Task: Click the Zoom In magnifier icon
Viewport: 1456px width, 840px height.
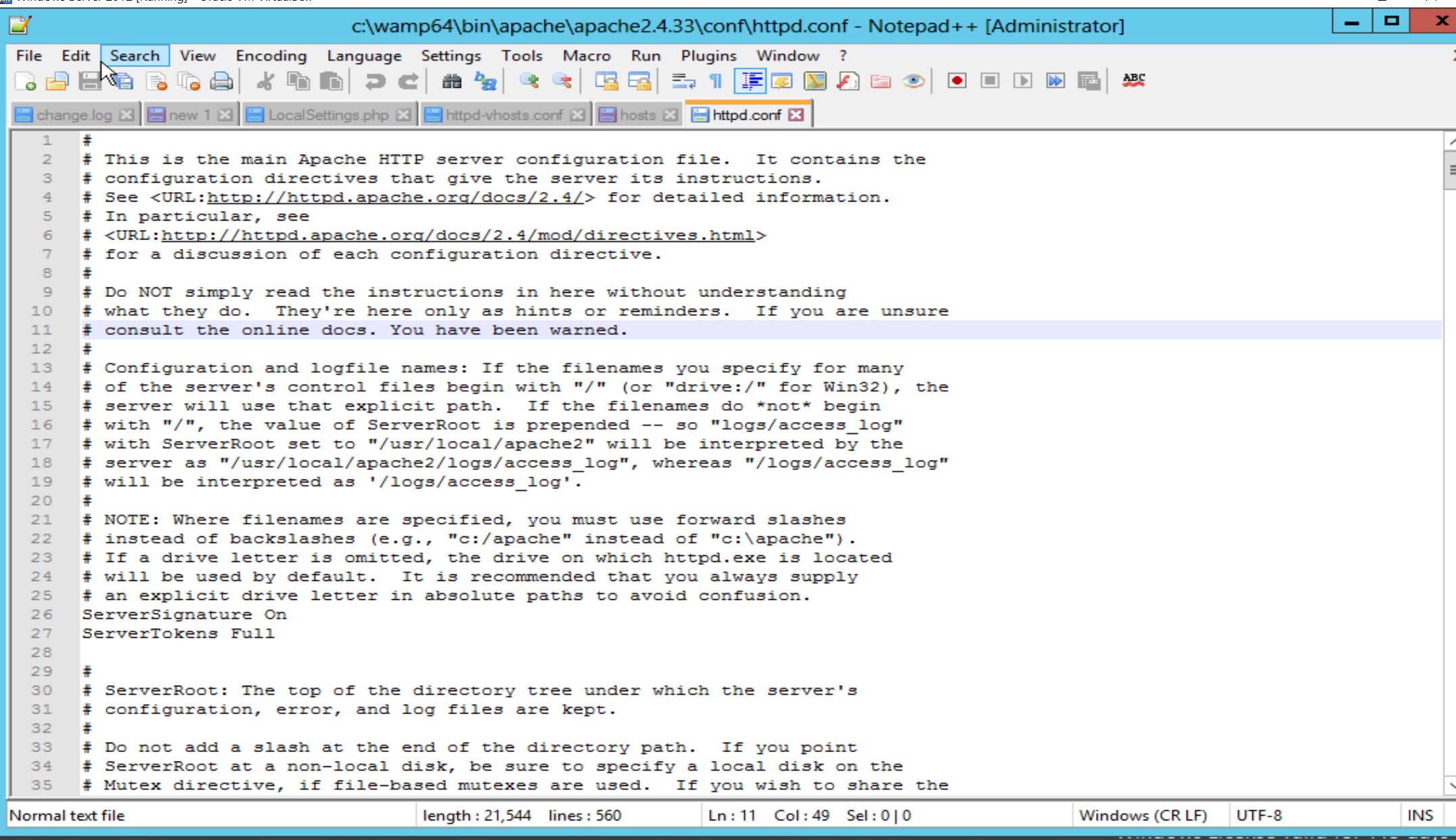Action: pyautogui.click(x=529, y=81)
